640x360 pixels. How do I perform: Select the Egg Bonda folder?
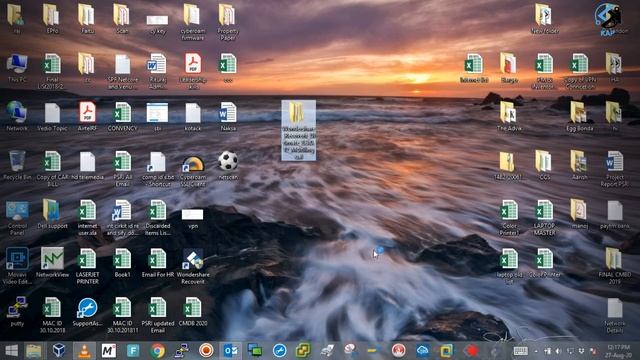pyautogui.click(x=580, y=117)
